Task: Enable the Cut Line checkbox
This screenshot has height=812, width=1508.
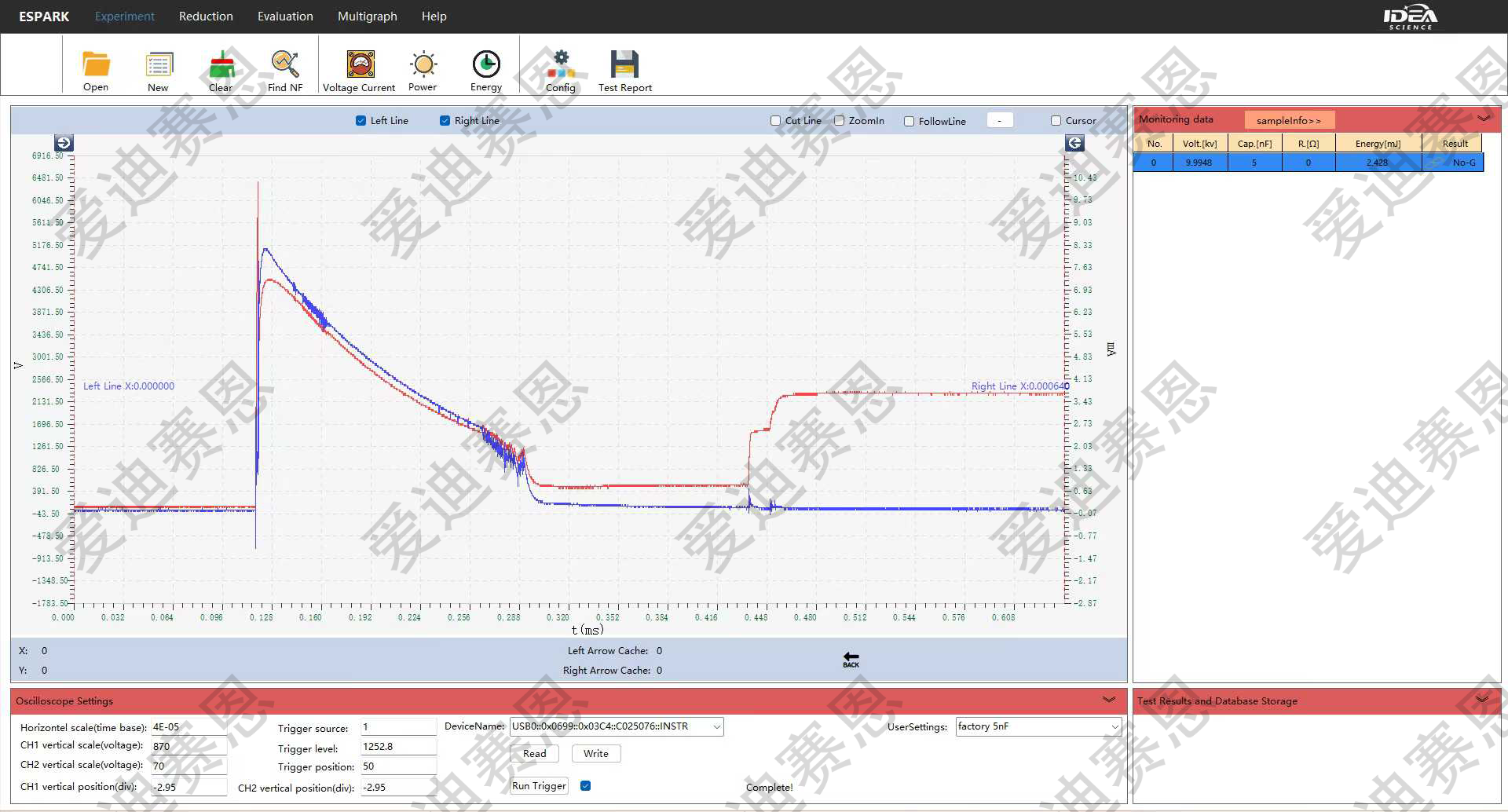Action: coord(776,121)
